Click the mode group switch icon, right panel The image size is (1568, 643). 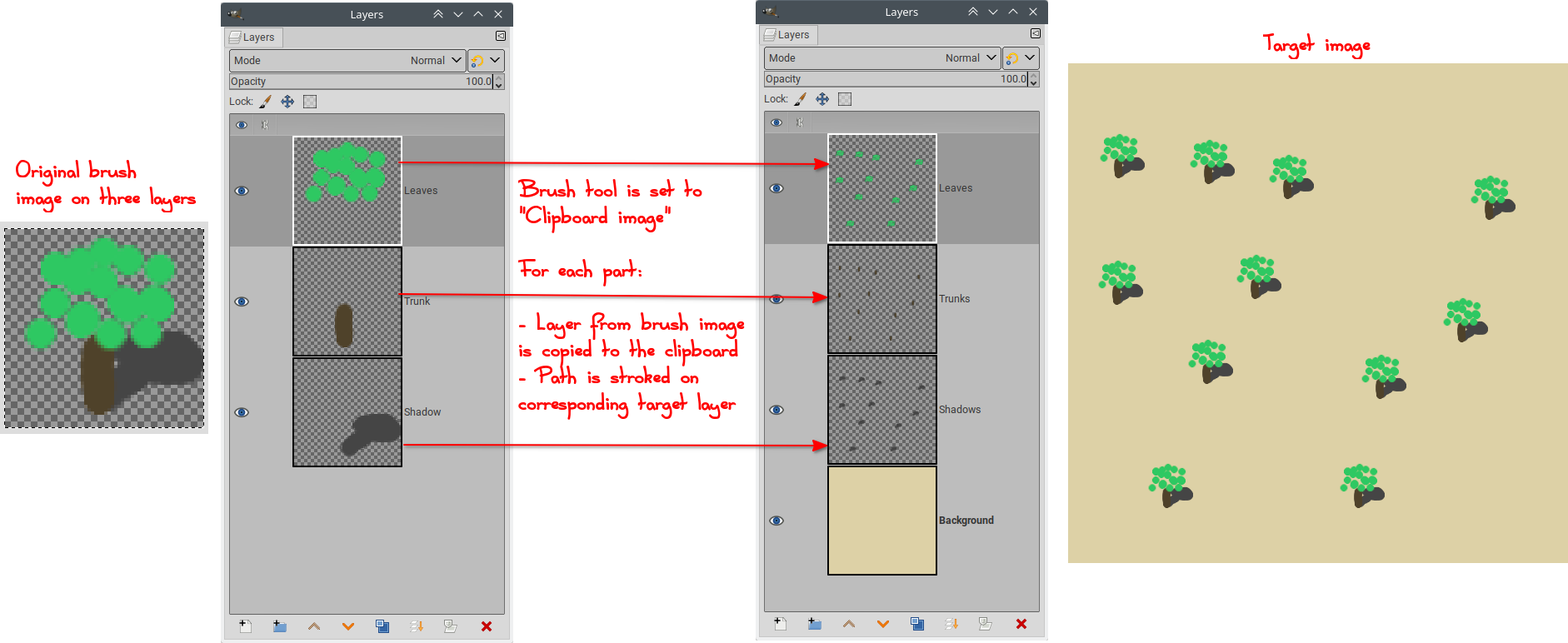(x=1012, y=58)
